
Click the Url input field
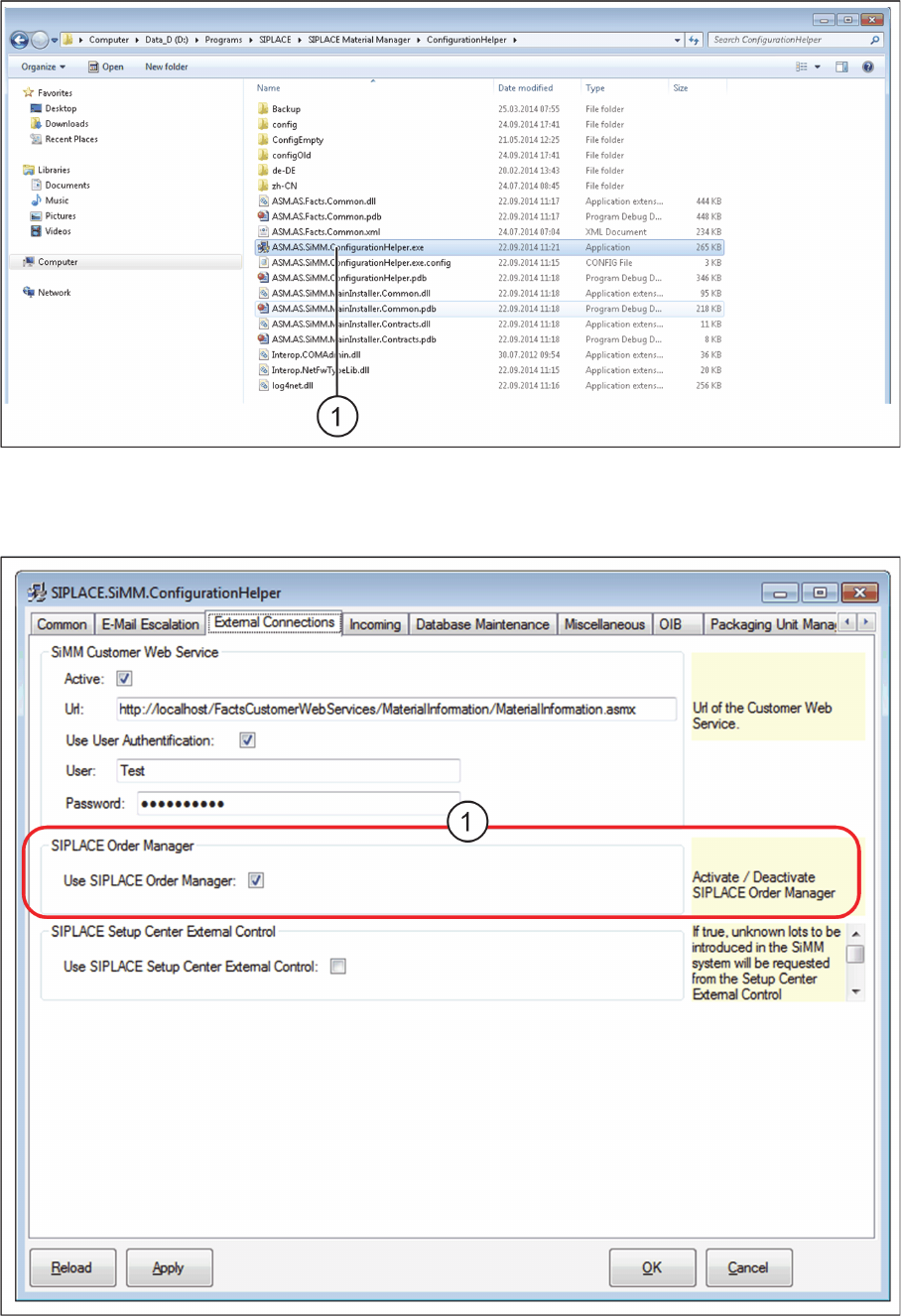(x=396, y=710)
